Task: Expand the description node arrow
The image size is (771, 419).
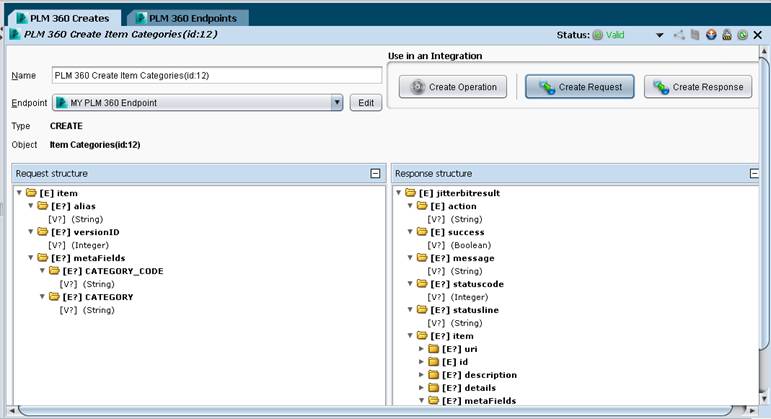Action: click(x=421, y=375)
